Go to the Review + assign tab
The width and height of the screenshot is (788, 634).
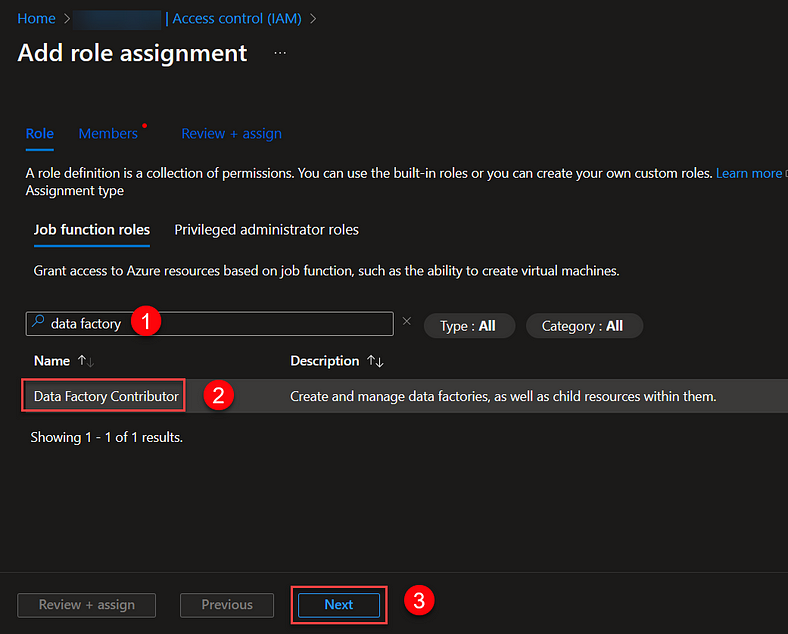coord(231,134)
